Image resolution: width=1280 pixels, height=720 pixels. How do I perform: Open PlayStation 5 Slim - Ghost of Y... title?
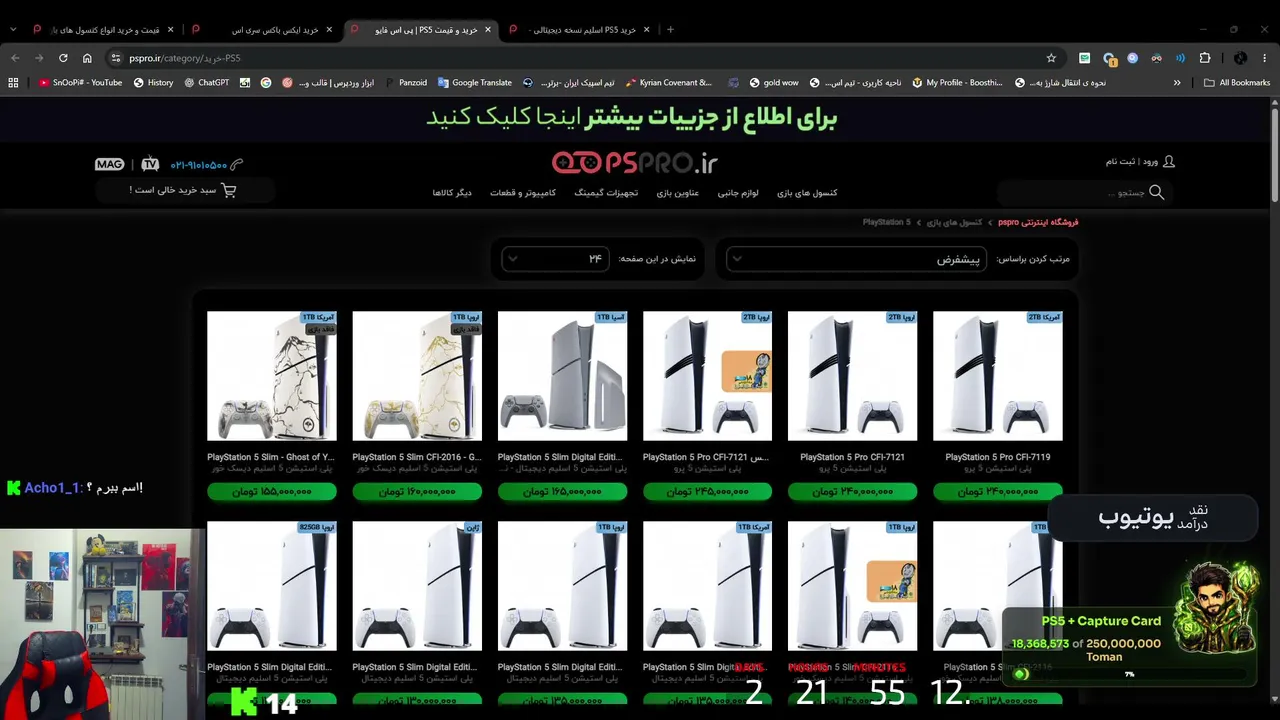coord(271,457)
